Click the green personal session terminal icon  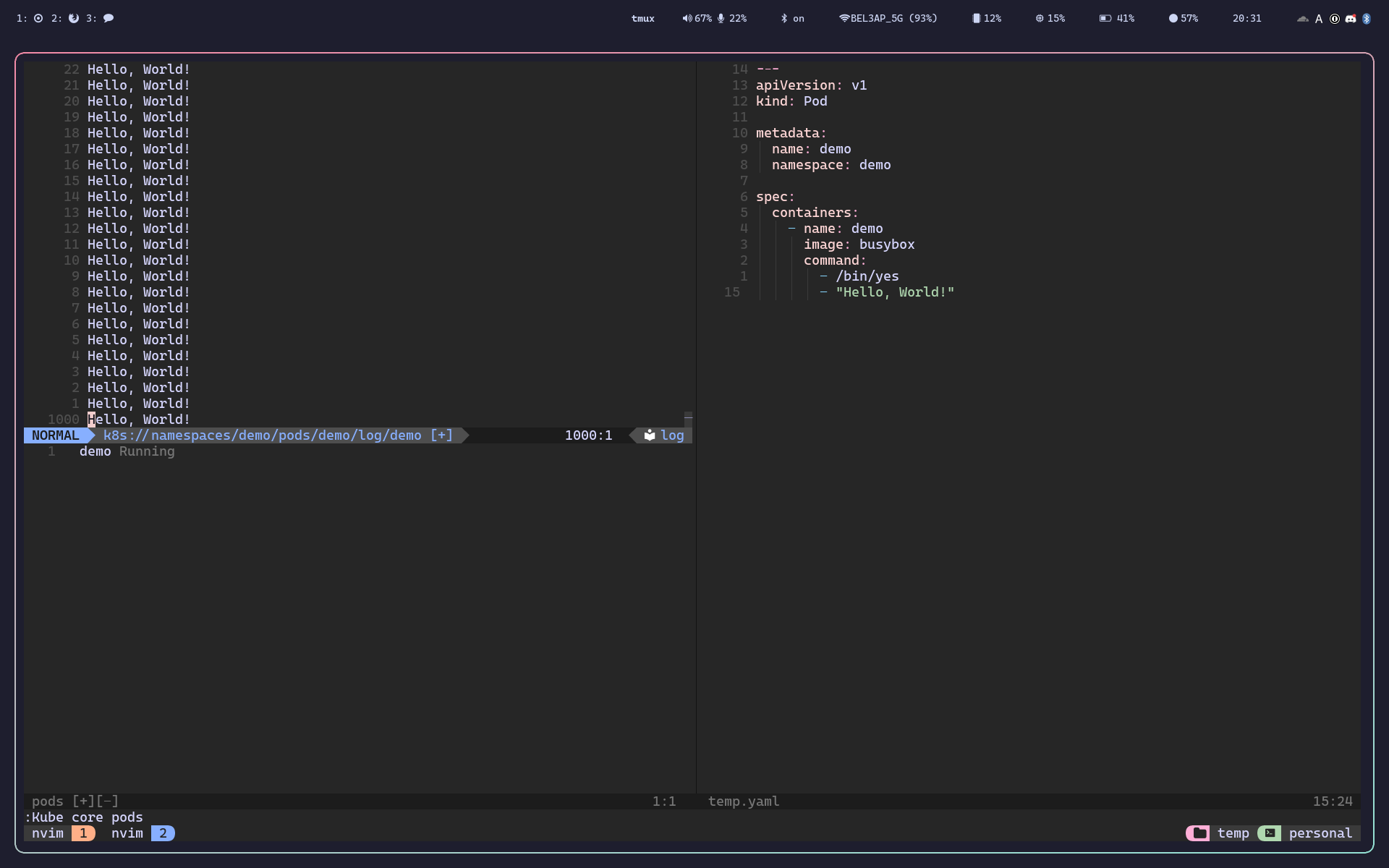coord(1270,833)
